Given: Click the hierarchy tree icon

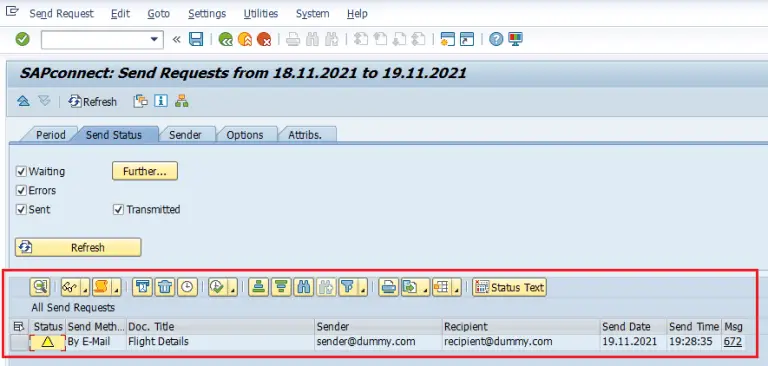Looking at the screenshot, I should coord(182,101).
